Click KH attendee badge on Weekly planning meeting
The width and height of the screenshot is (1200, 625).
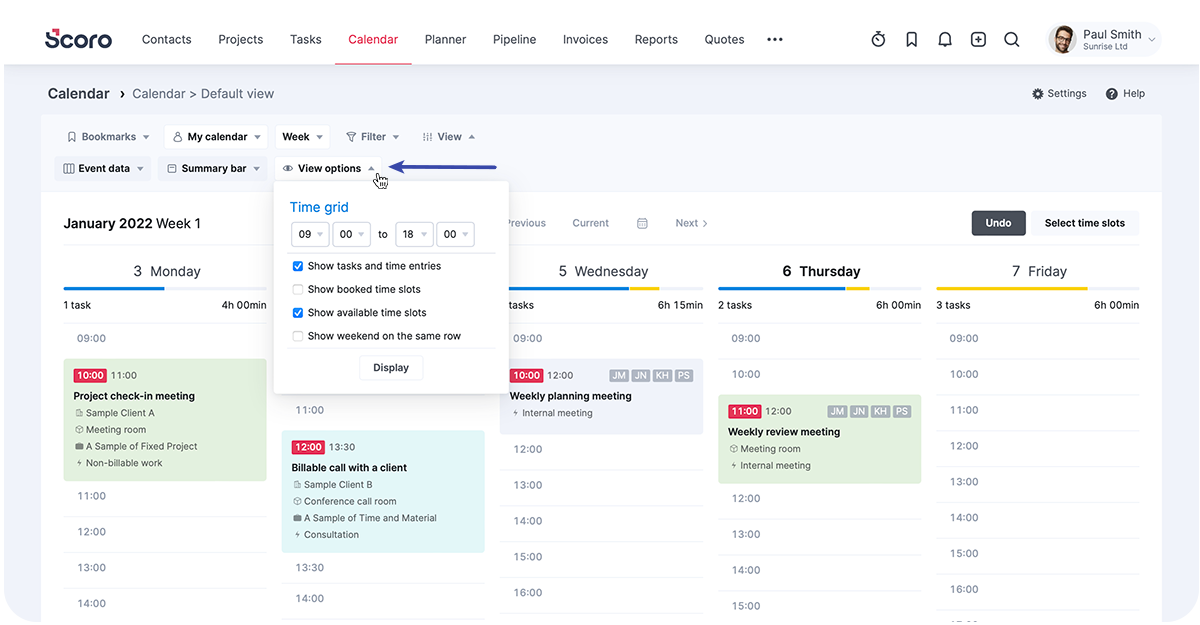point(662,375)
